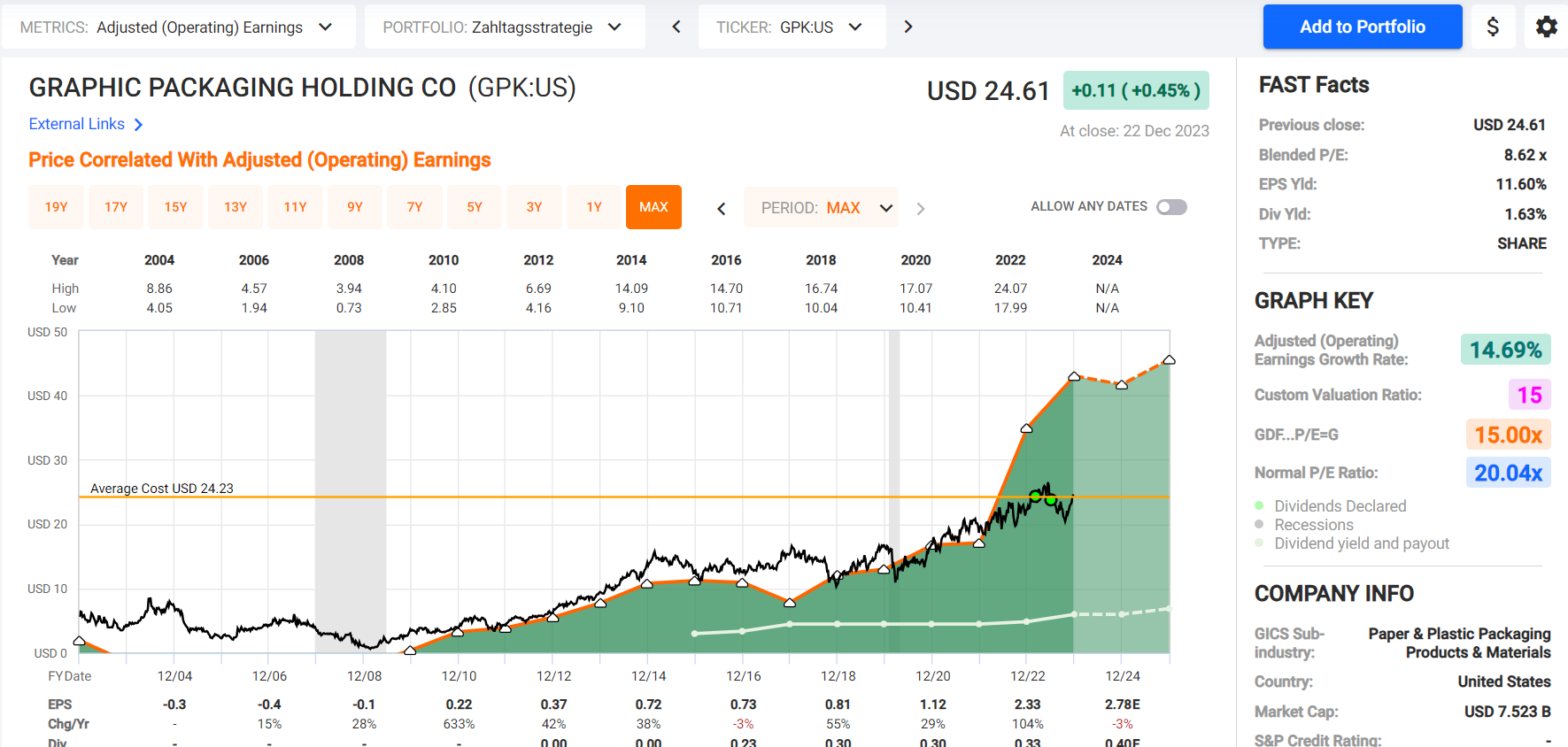
Task: Click the 12/14 FY Date axis label
Action: [x=648, y=676]
